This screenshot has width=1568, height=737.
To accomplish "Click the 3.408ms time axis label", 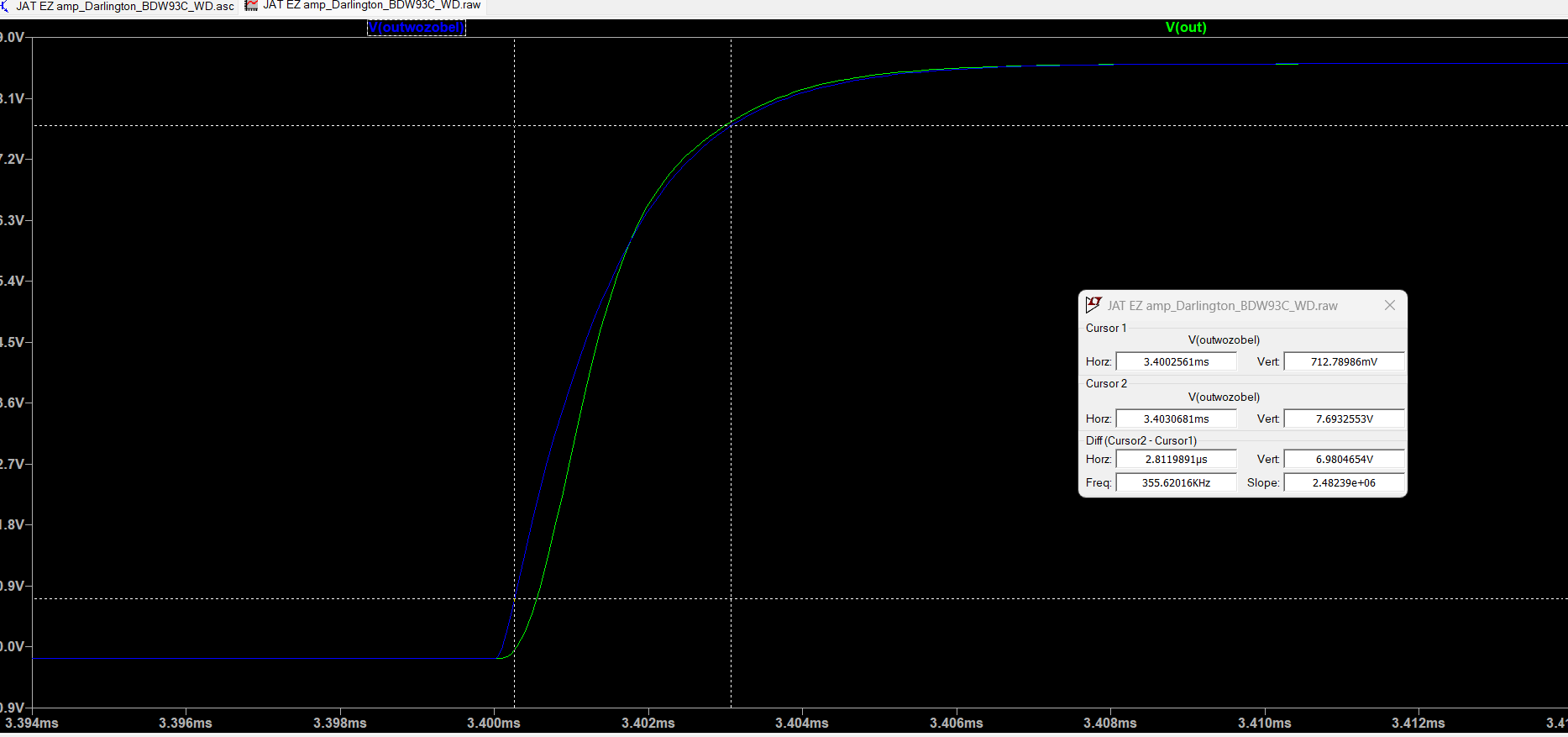I will [1110, 723].
